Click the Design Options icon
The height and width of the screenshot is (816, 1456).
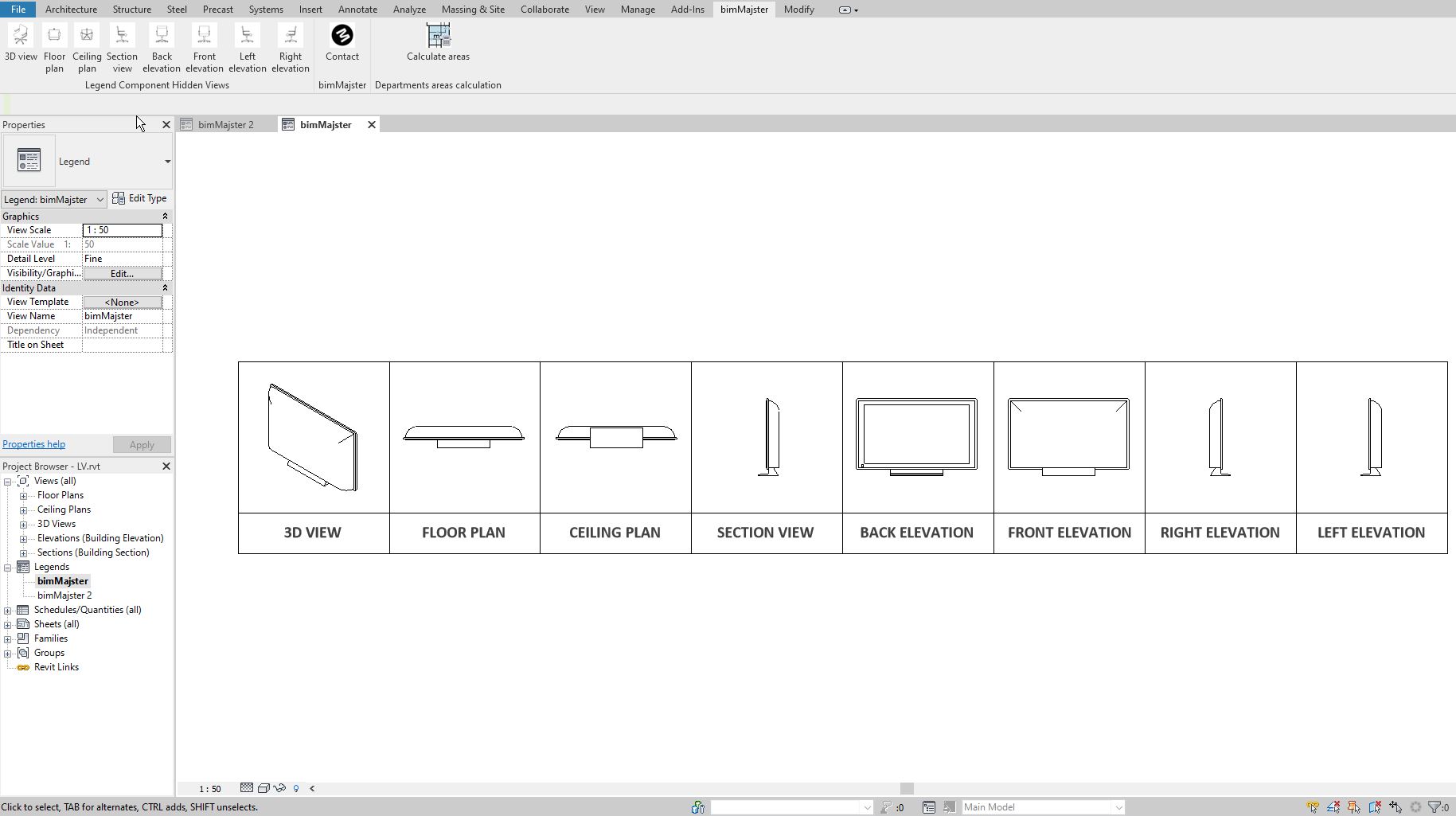[929, 807]
